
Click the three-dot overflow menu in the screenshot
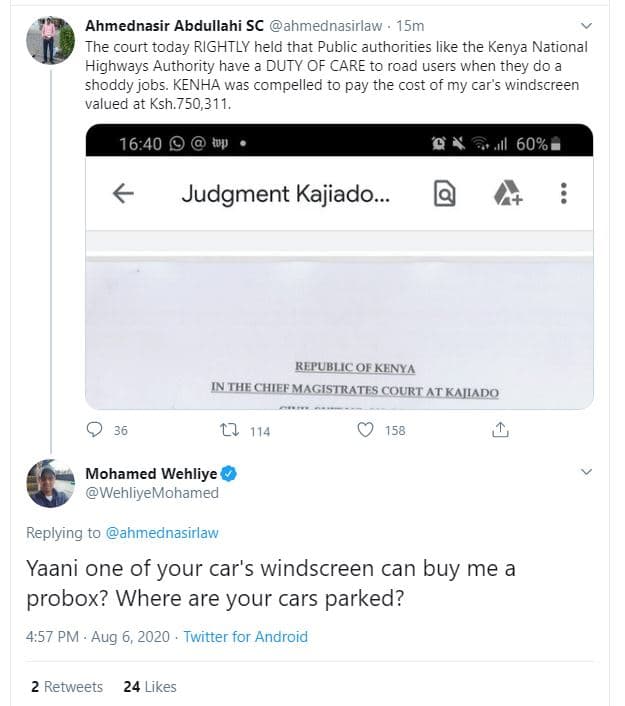tap(564, 194)
